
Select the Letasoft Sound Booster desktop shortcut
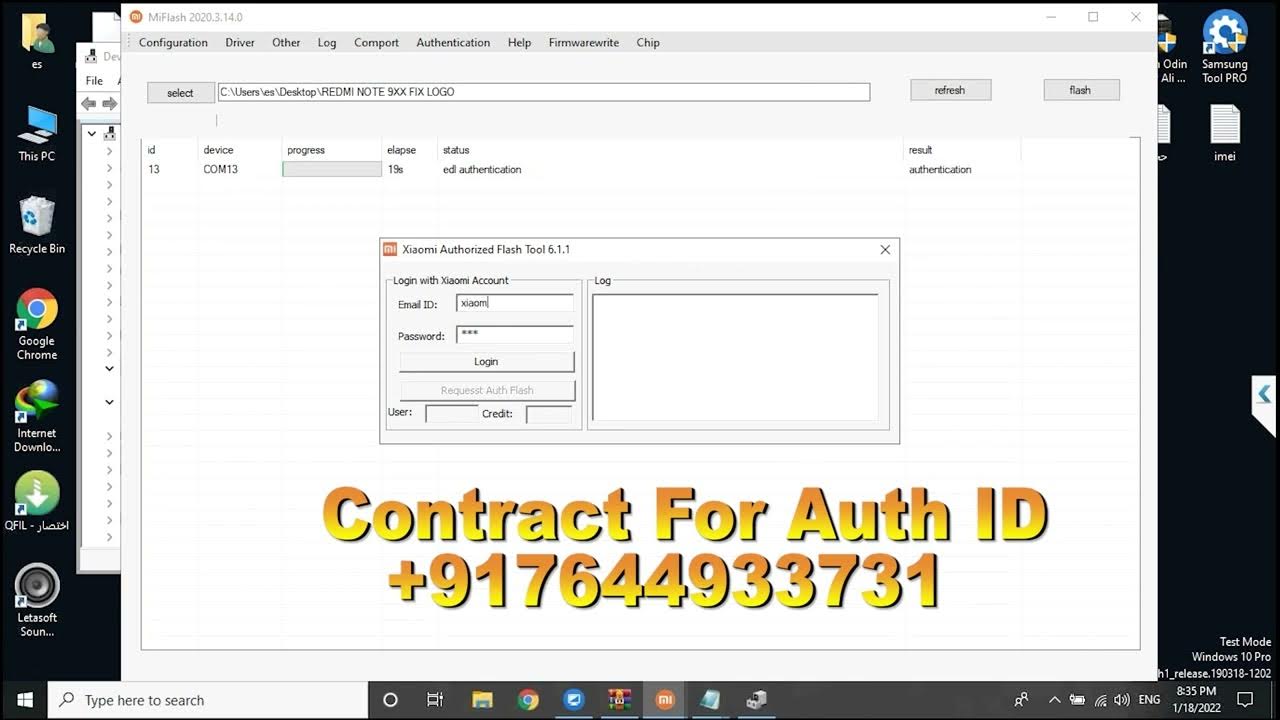point(37,600)
